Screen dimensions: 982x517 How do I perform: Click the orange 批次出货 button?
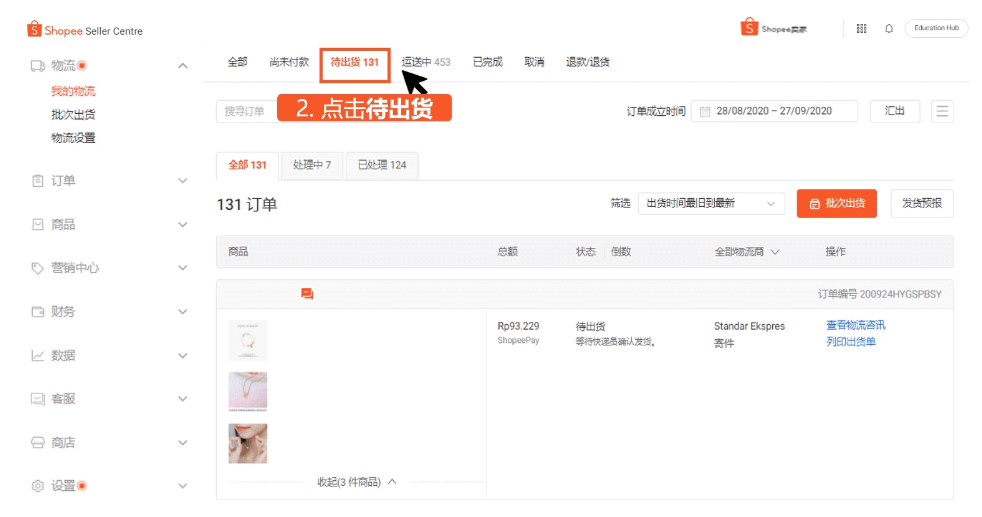pyautogui.click(x=837, y=203)
